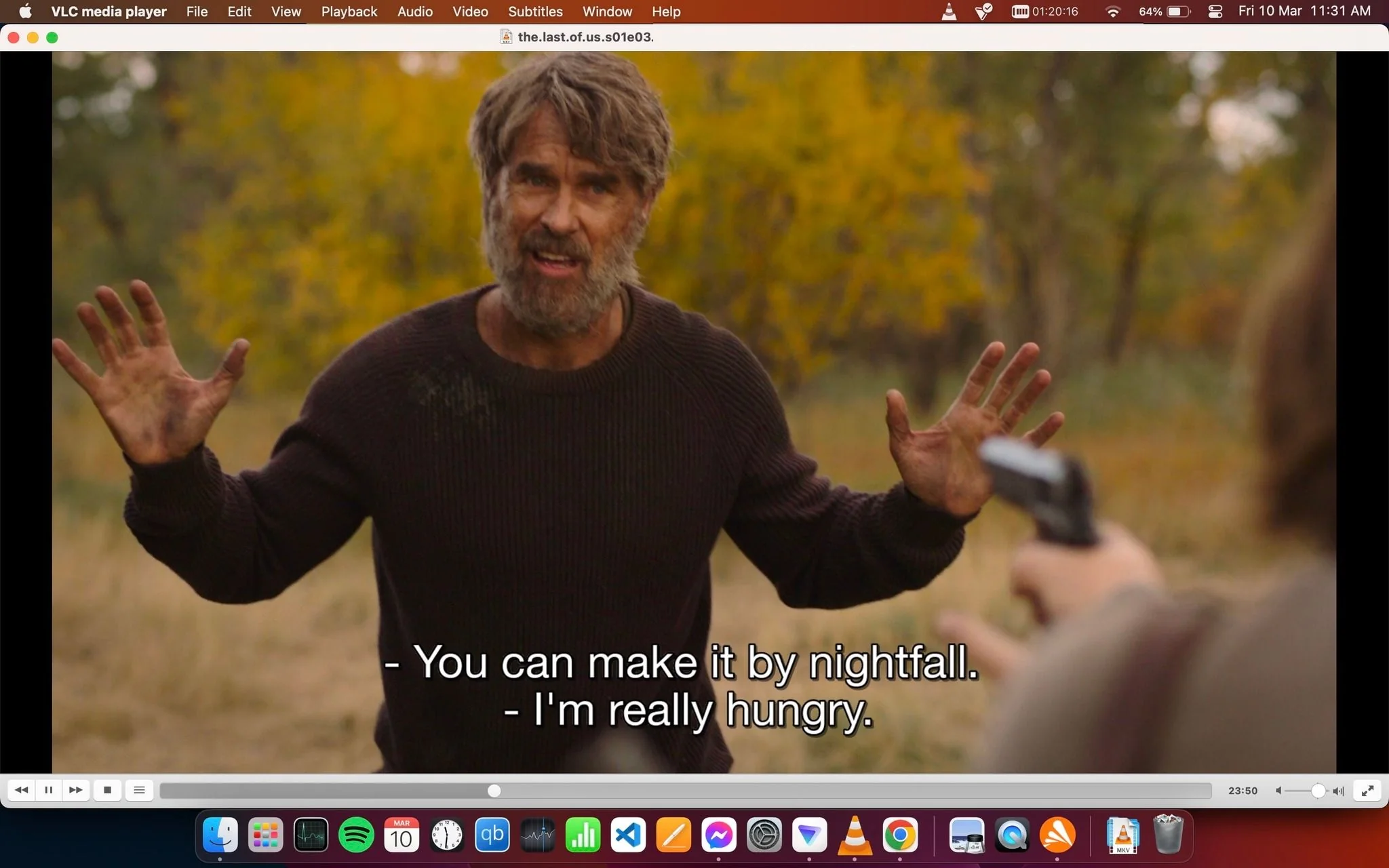
Task: Toggle fullscreen mode with the arrows icon
Action: coord(1367,791)
